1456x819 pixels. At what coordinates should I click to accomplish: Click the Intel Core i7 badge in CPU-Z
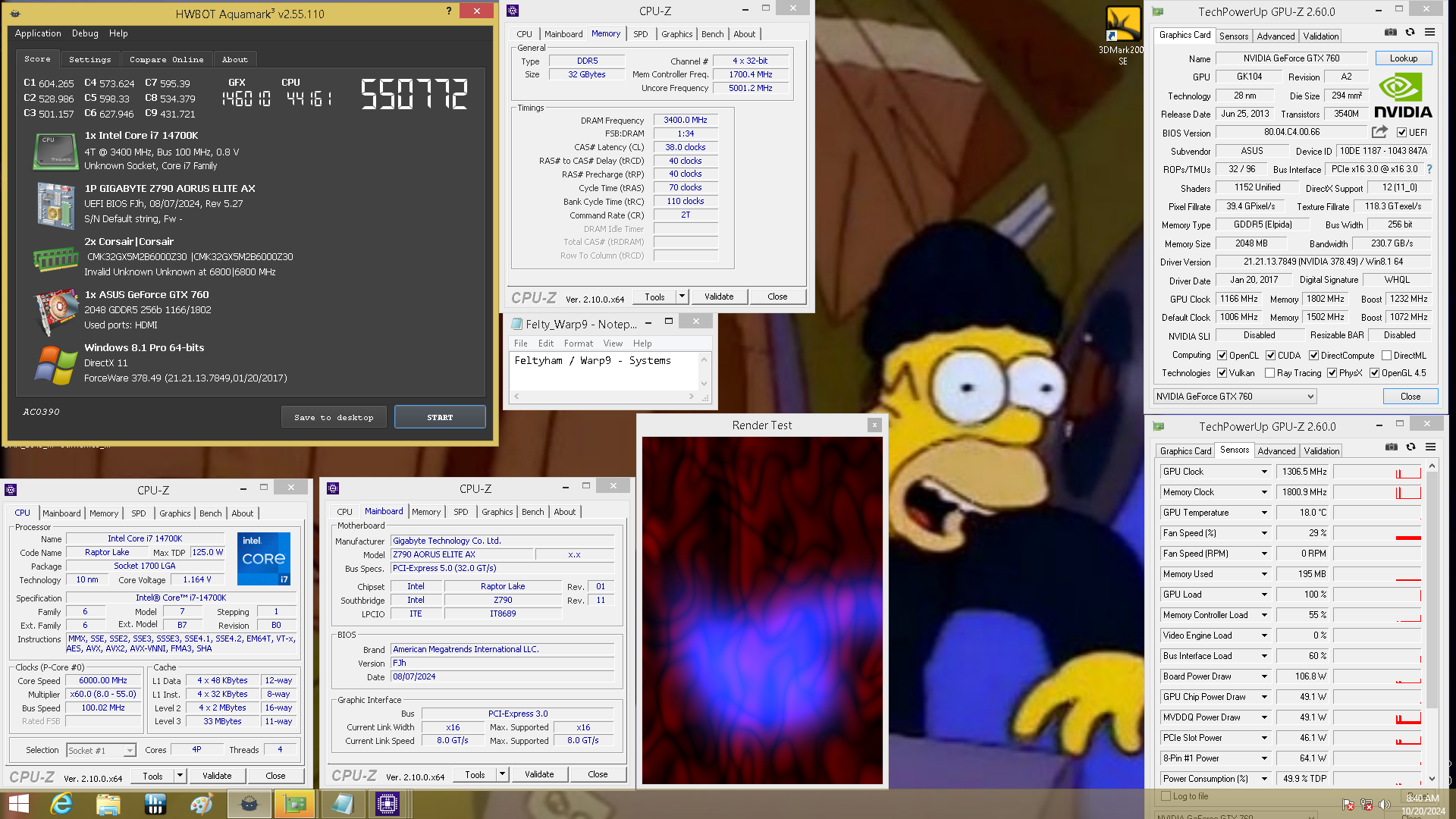click(264, 559)
